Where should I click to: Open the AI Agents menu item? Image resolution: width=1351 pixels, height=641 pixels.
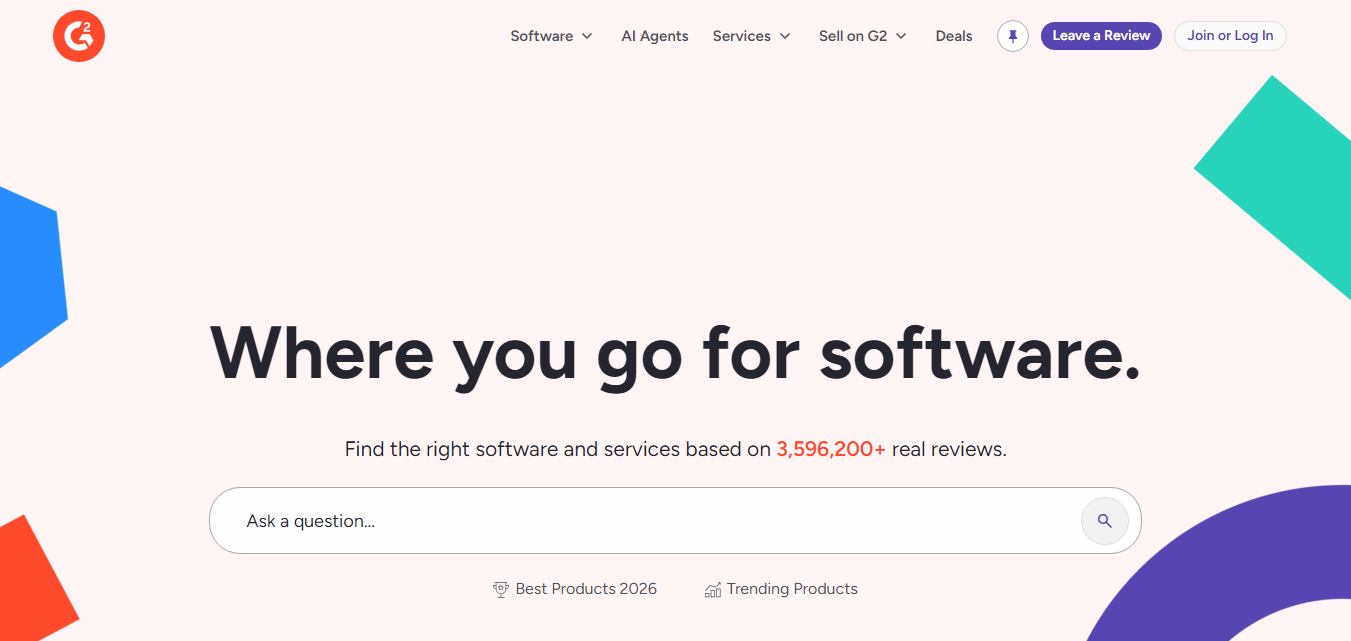(x=655, y=36)
